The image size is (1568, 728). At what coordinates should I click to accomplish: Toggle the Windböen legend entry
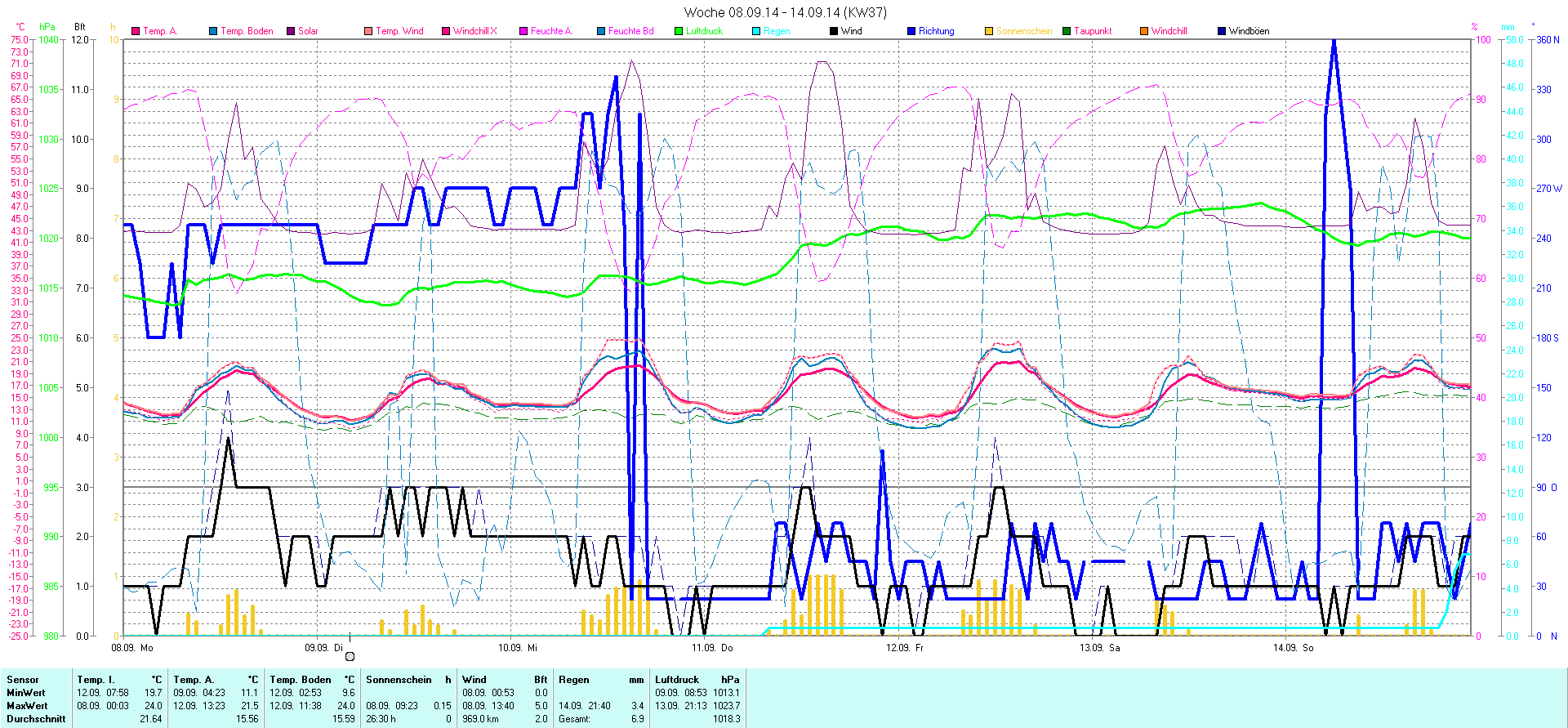1249,31
